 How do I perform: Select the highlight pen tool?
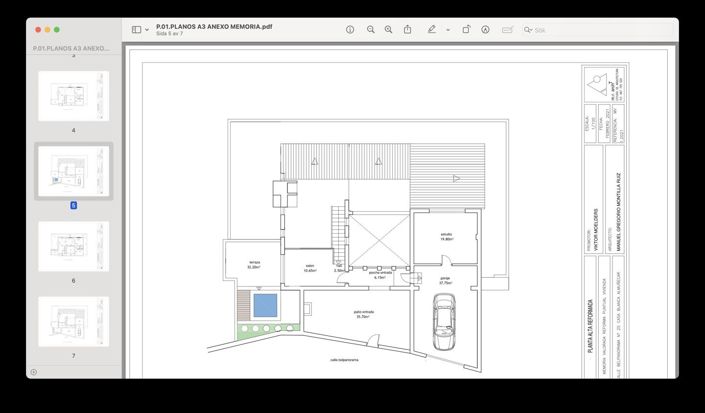[x=432, y=30]
